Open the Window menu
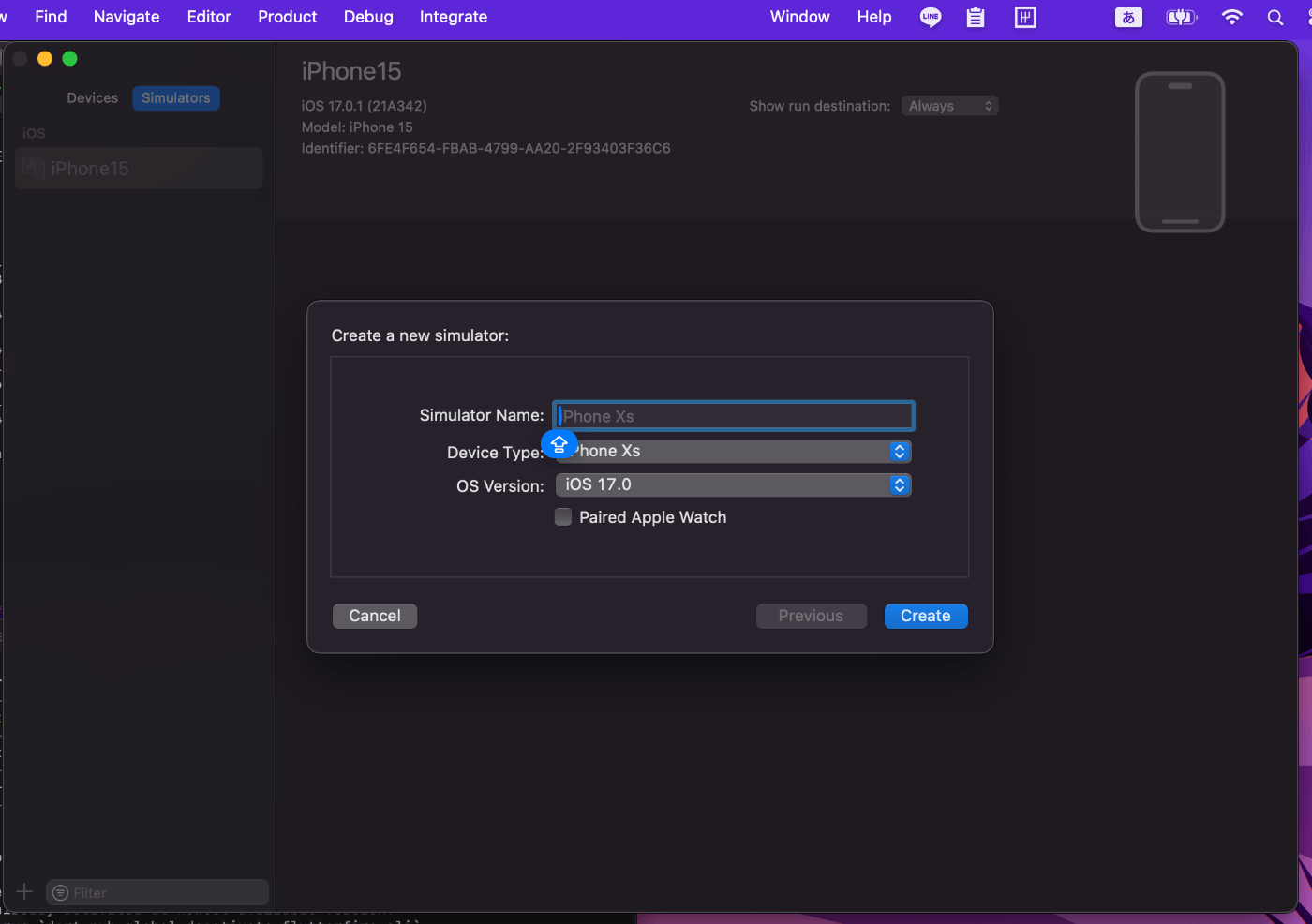Viewport: 1312px width, 924px height. 800,17
